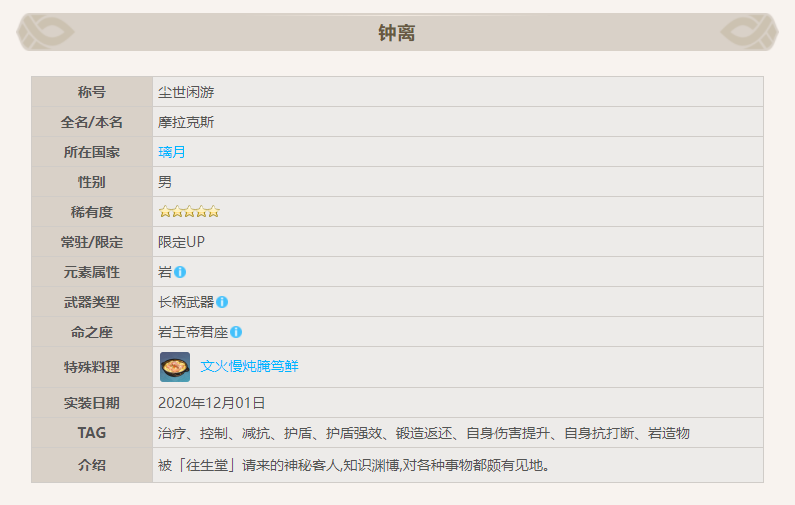Viewport: 795px width, 505px height.
Task: Click the info icon next to 岩 element
Action: [x=180, y=272]
